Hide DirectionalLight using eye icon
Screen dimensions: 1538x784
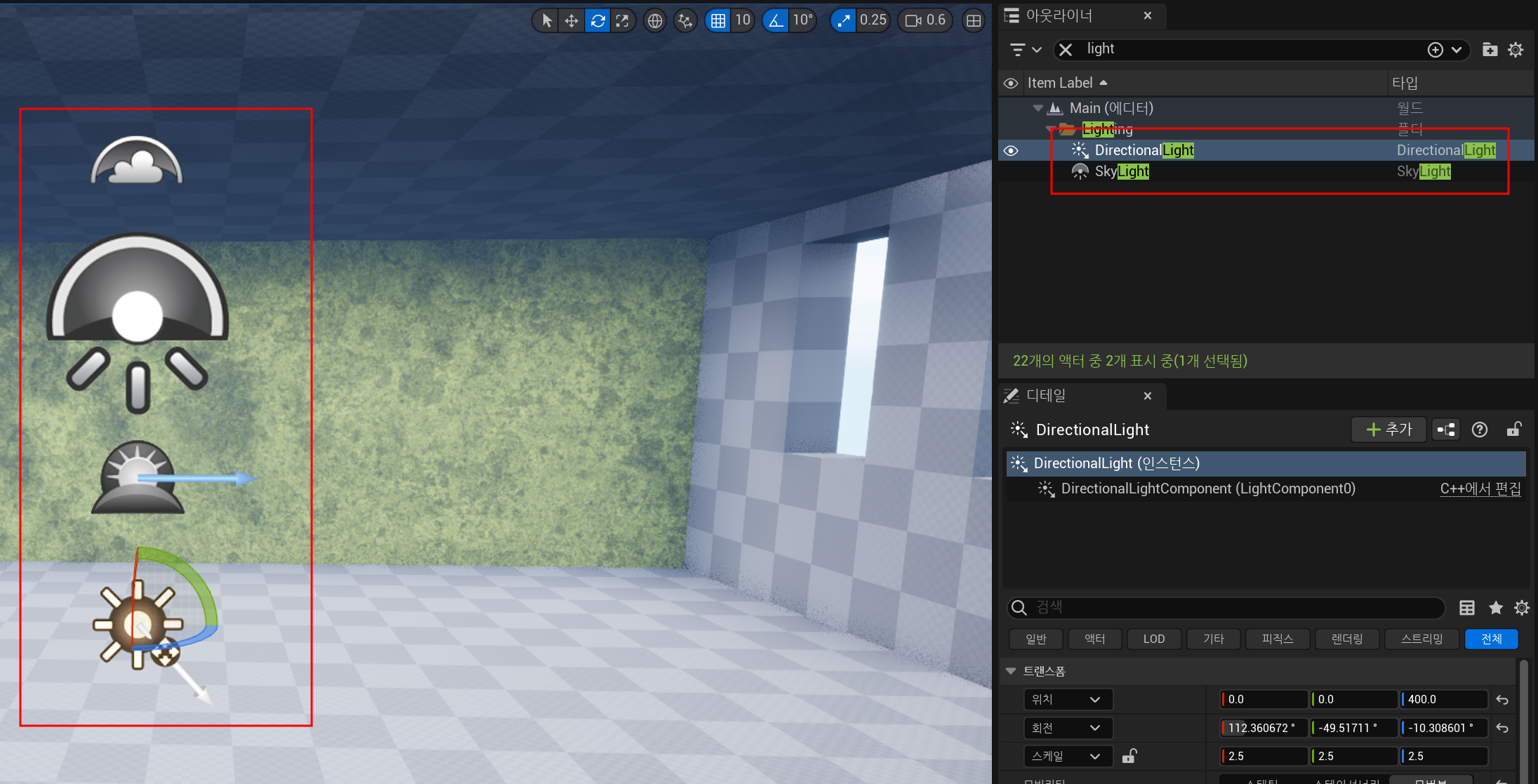1011,151
